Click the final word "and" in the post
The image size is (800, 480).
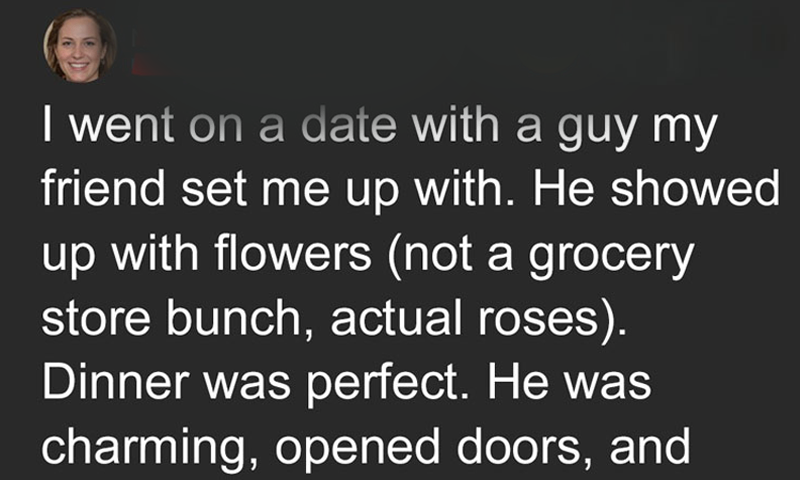click(x=649, y=445)
